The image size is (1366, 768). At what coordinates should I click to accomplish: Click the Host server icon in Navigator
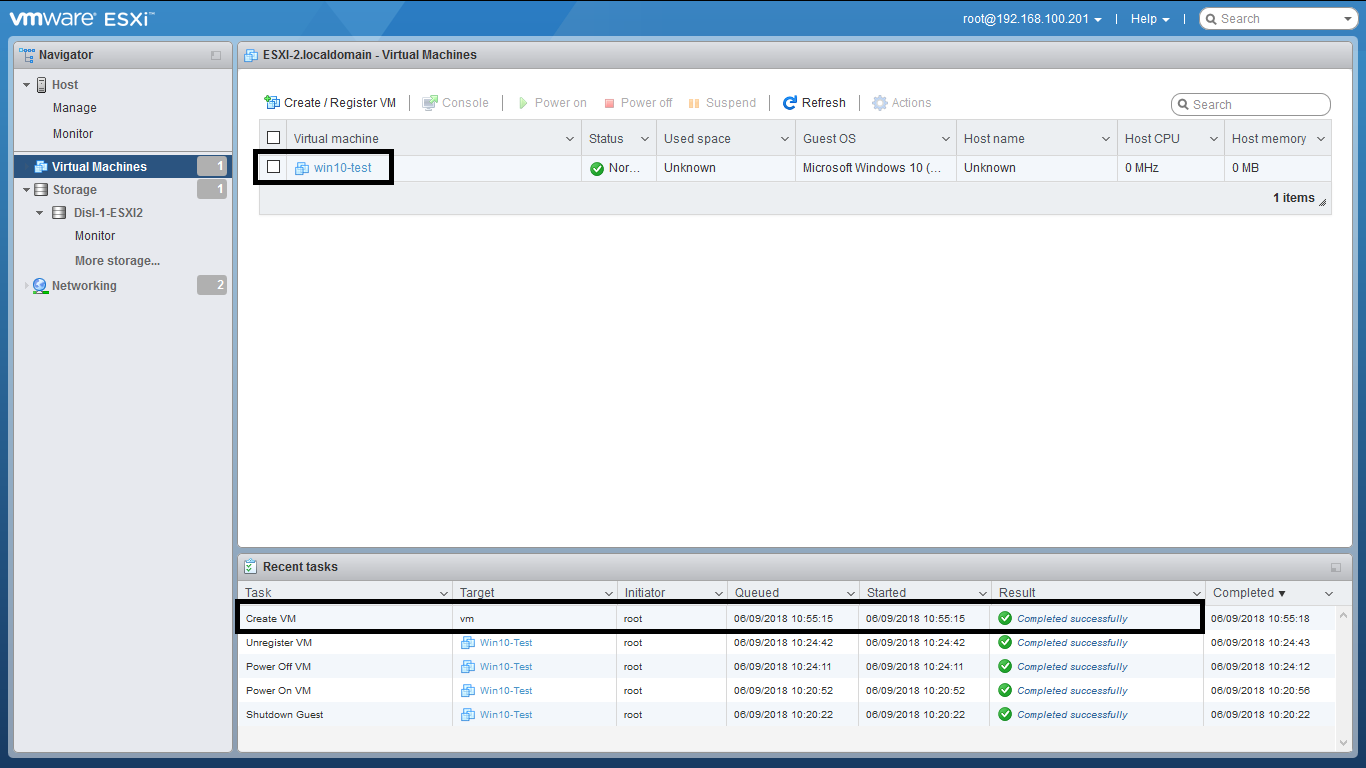click(42, 85)
